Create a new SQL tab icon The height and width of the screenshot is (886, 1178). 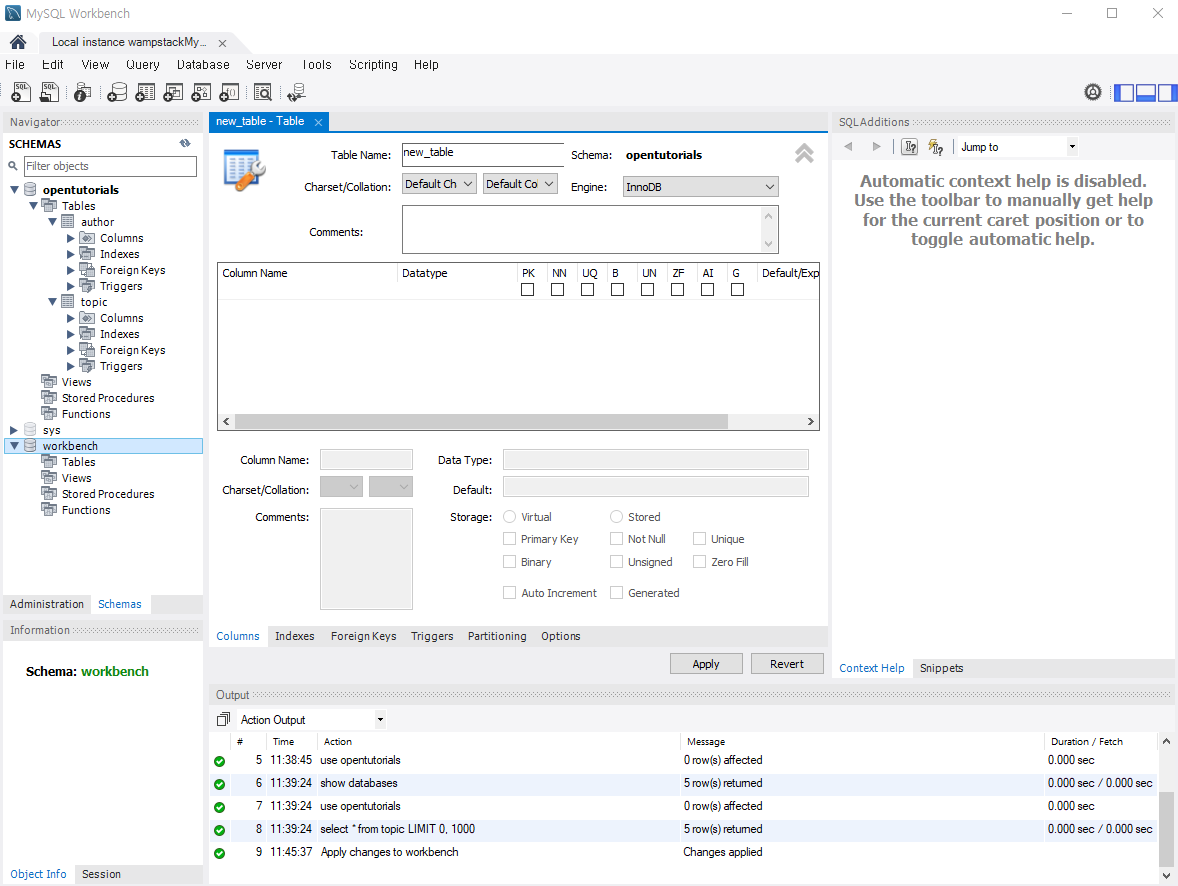pyautogui.click(x=21, y=92)
